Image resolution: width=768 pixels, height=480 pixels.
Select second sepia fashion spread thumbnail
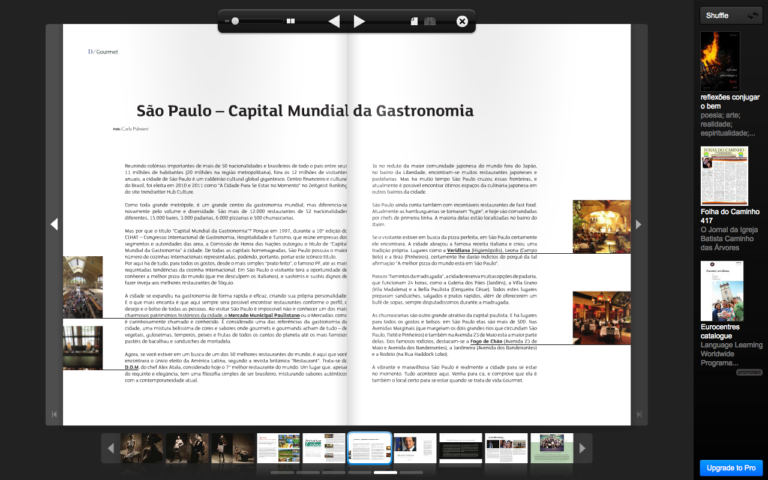coord(187,448)
